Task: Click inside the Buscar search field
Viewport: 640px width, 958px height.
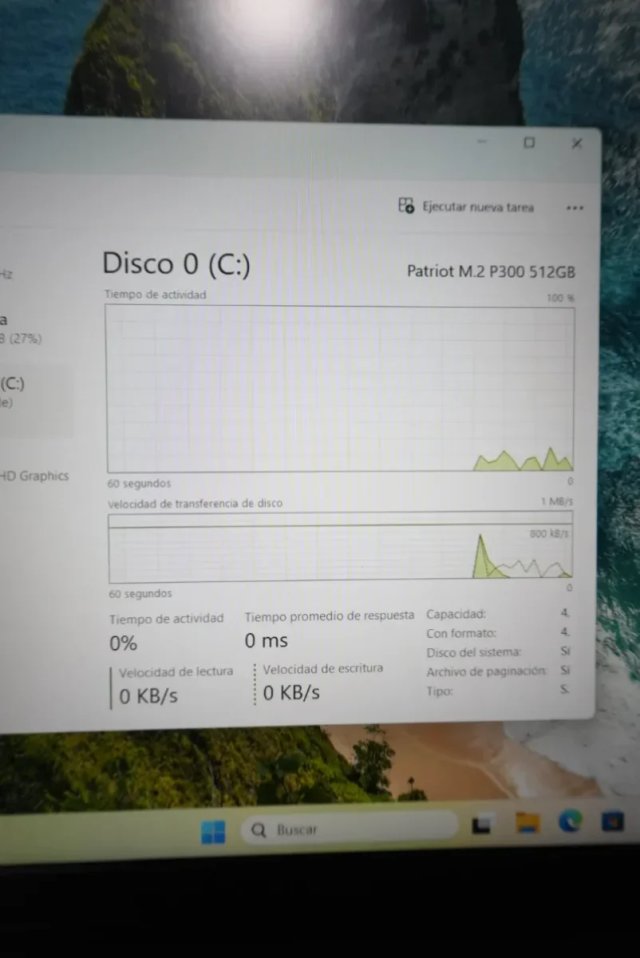Action: coord(349,828)
